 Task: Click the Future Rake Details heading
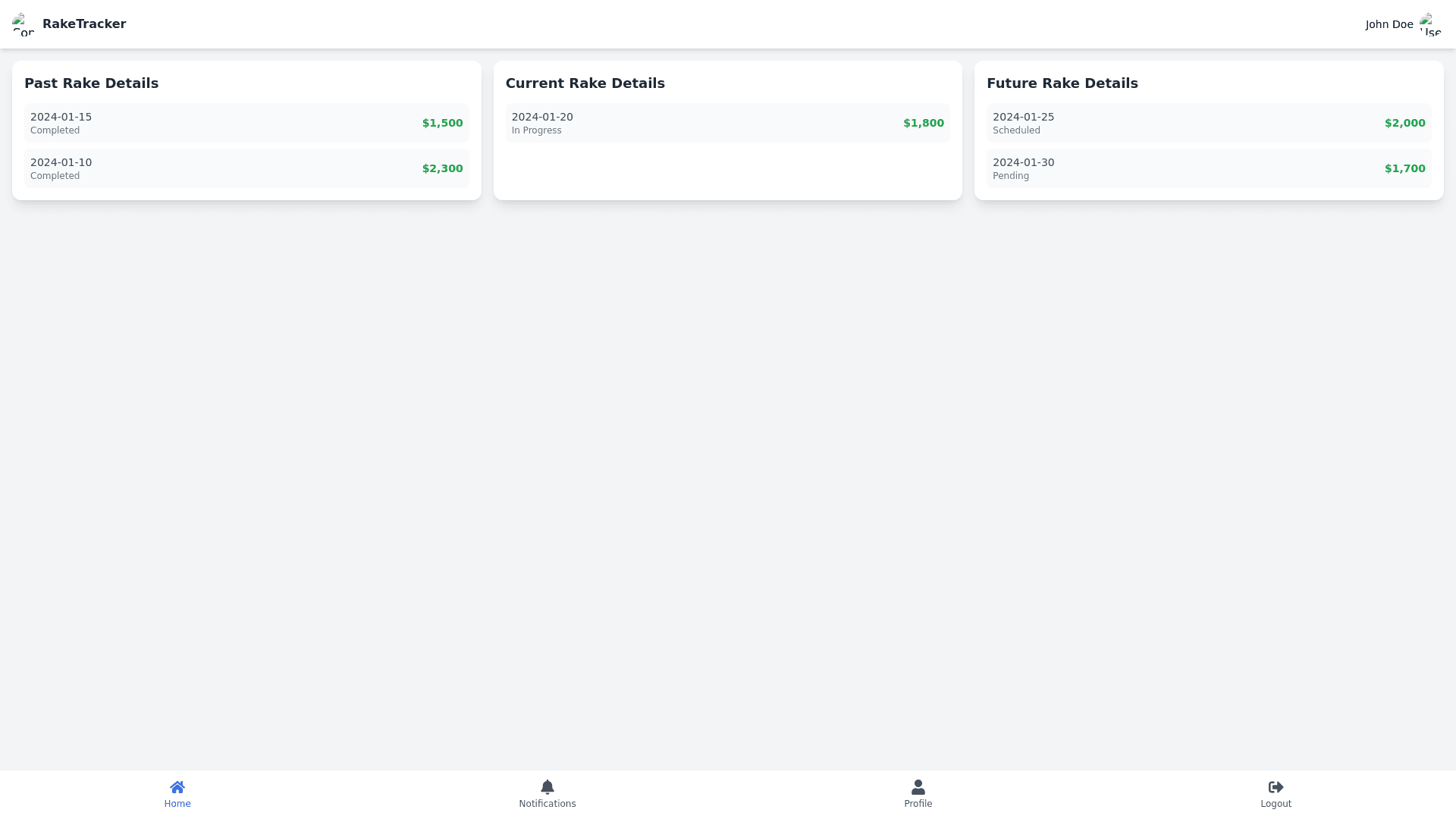[x=1062, y=83]
